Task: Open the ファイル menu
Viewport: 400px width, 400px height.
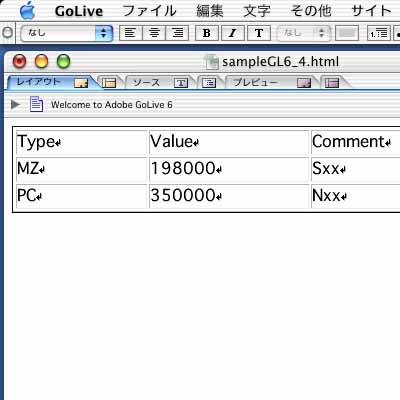Action: point(149,11)
